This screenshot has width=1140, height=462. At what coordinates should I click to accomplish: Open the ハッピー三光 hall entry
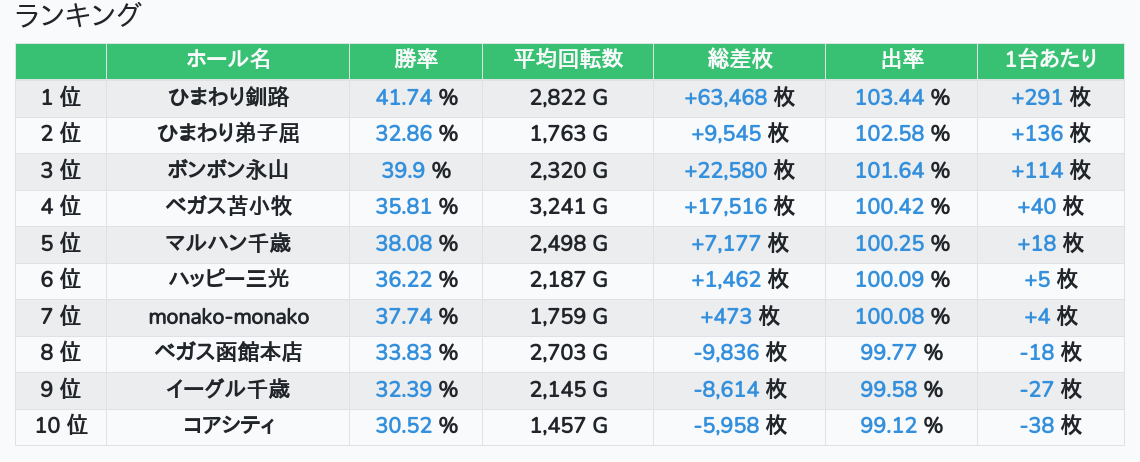coord(228,279)
